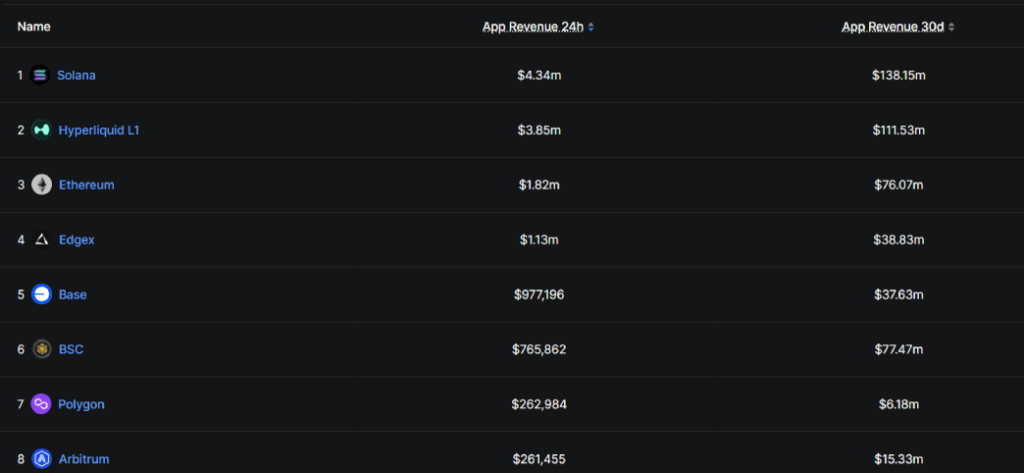Go to the Ethereum chain page
This screenshot has height=473, width=1024.
86,185
